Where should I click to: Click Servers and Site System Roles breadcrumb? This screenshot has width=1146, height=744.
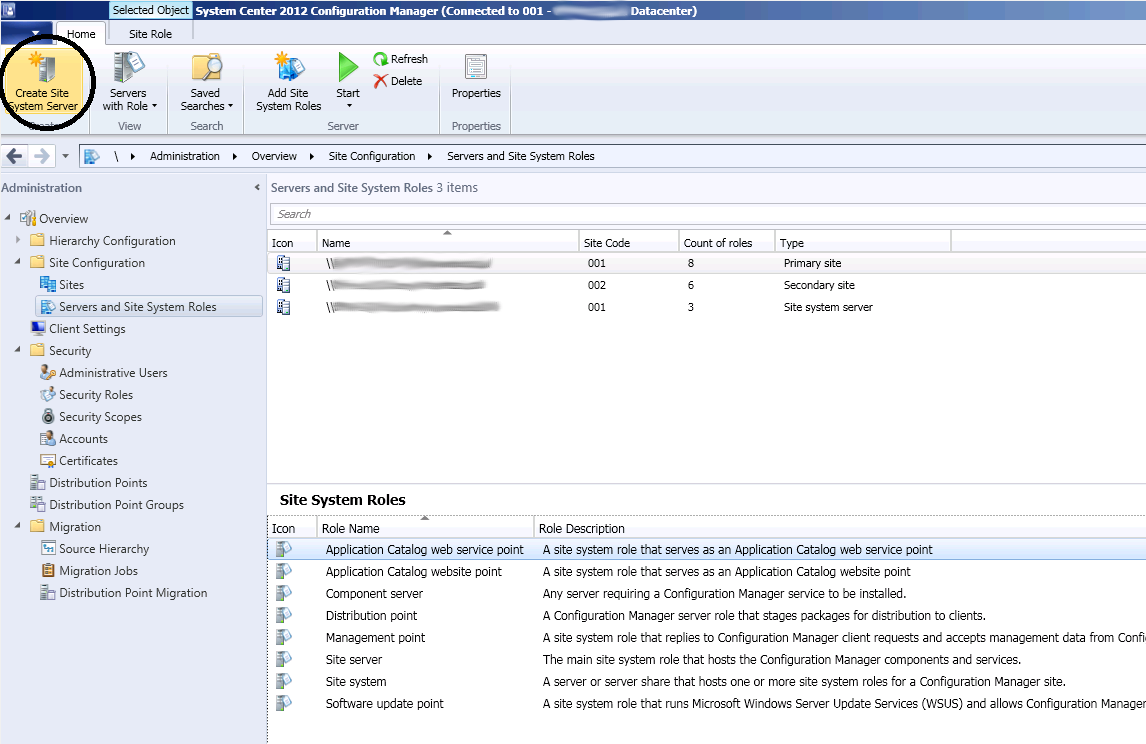[x=521, y=156]
